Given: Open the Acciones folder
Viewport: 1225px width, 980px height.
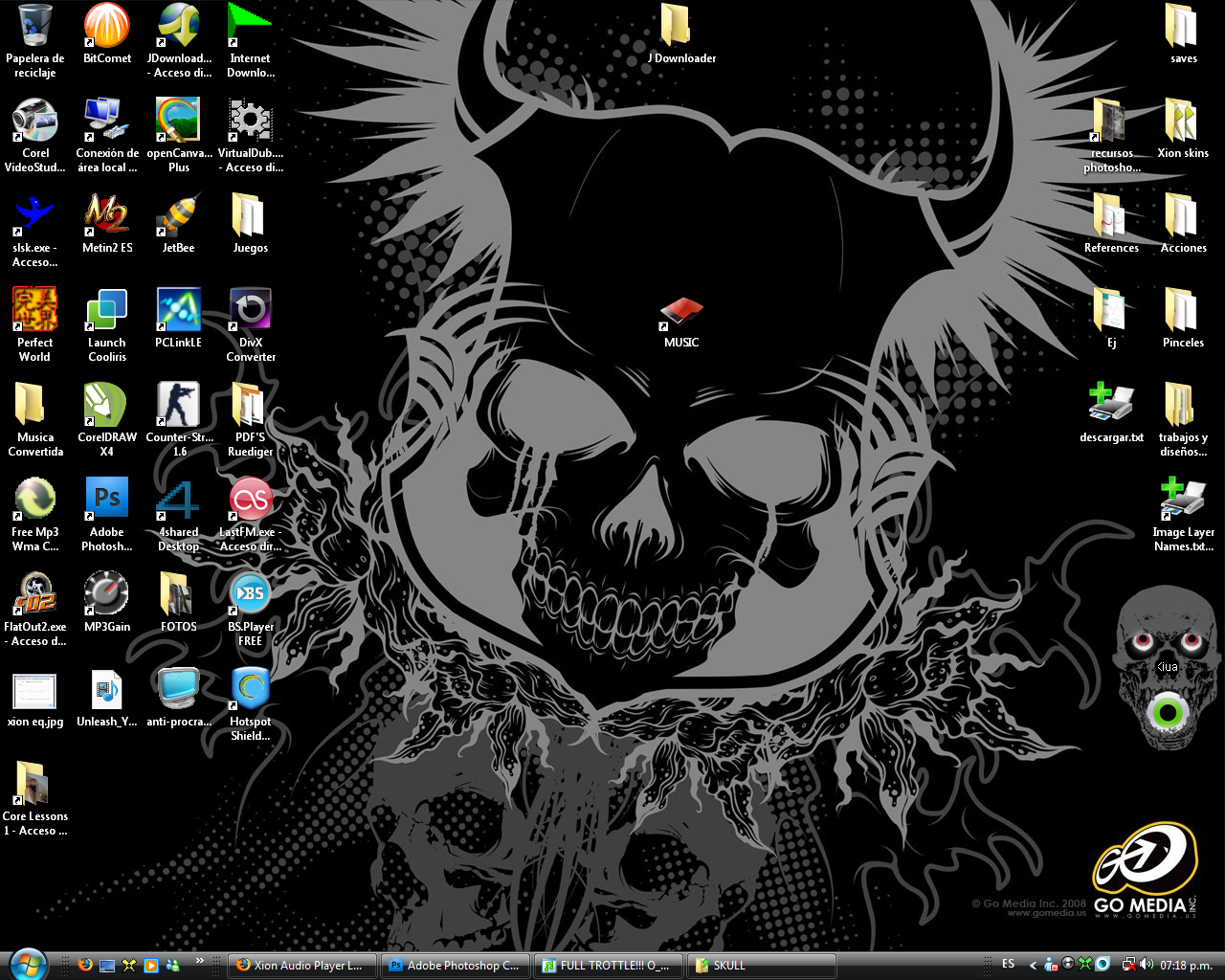Looking at the screenshot, I should [1184, 215].
